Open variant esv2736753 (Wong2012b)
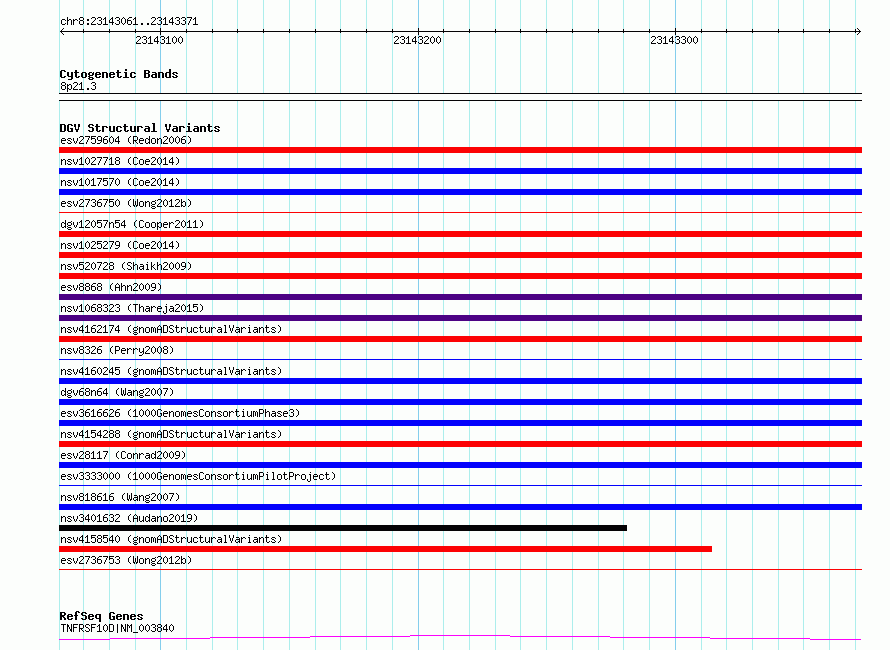 [x=126, y=560]
